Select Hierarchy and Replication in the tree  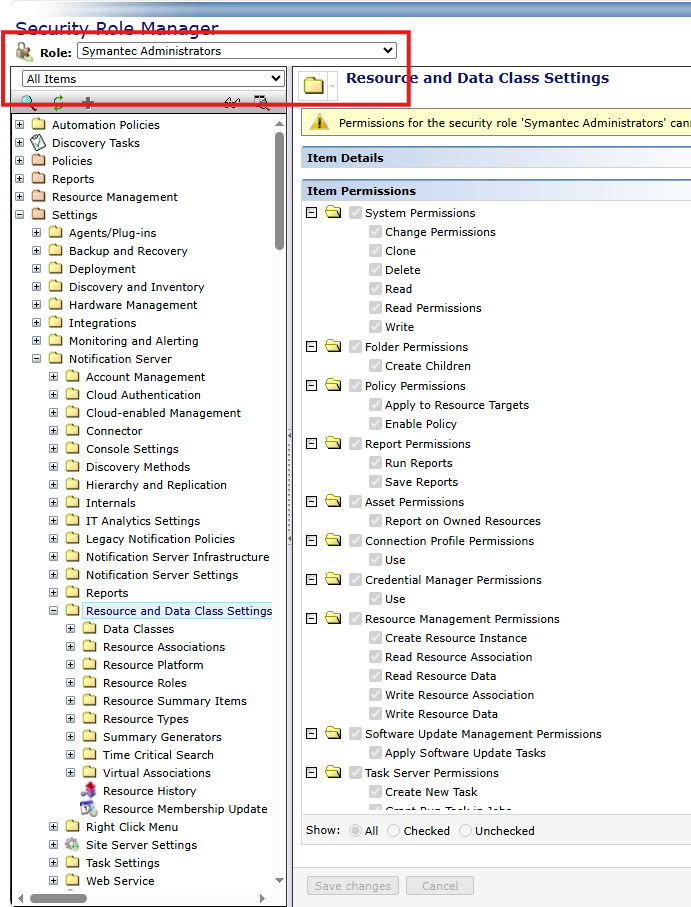(x=156, y=485)
